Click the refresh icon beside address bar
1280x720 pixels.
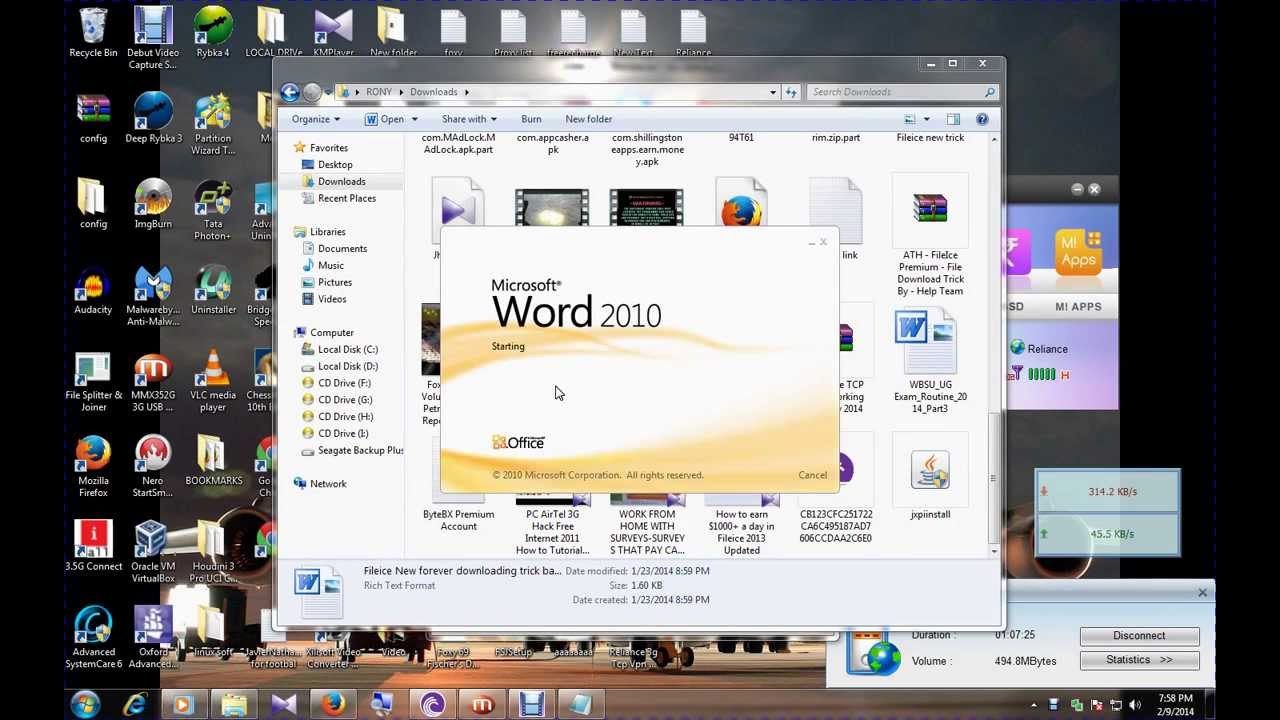(791, 92)
